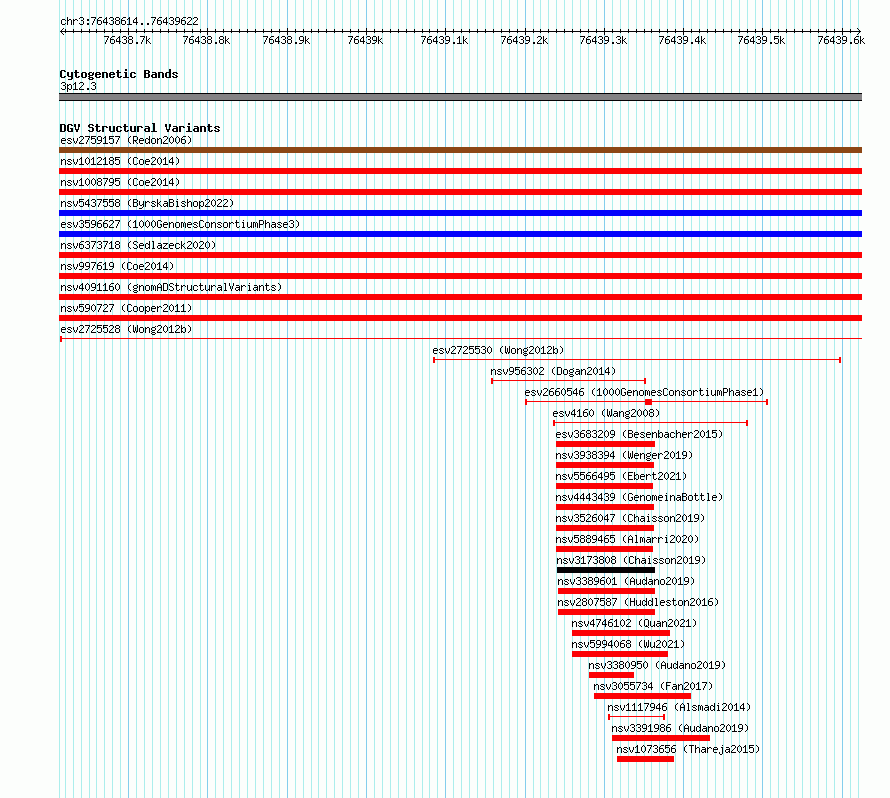Click the red bar under esv3683209
This screenshot has width=890, height=798.
click(605, 444)
